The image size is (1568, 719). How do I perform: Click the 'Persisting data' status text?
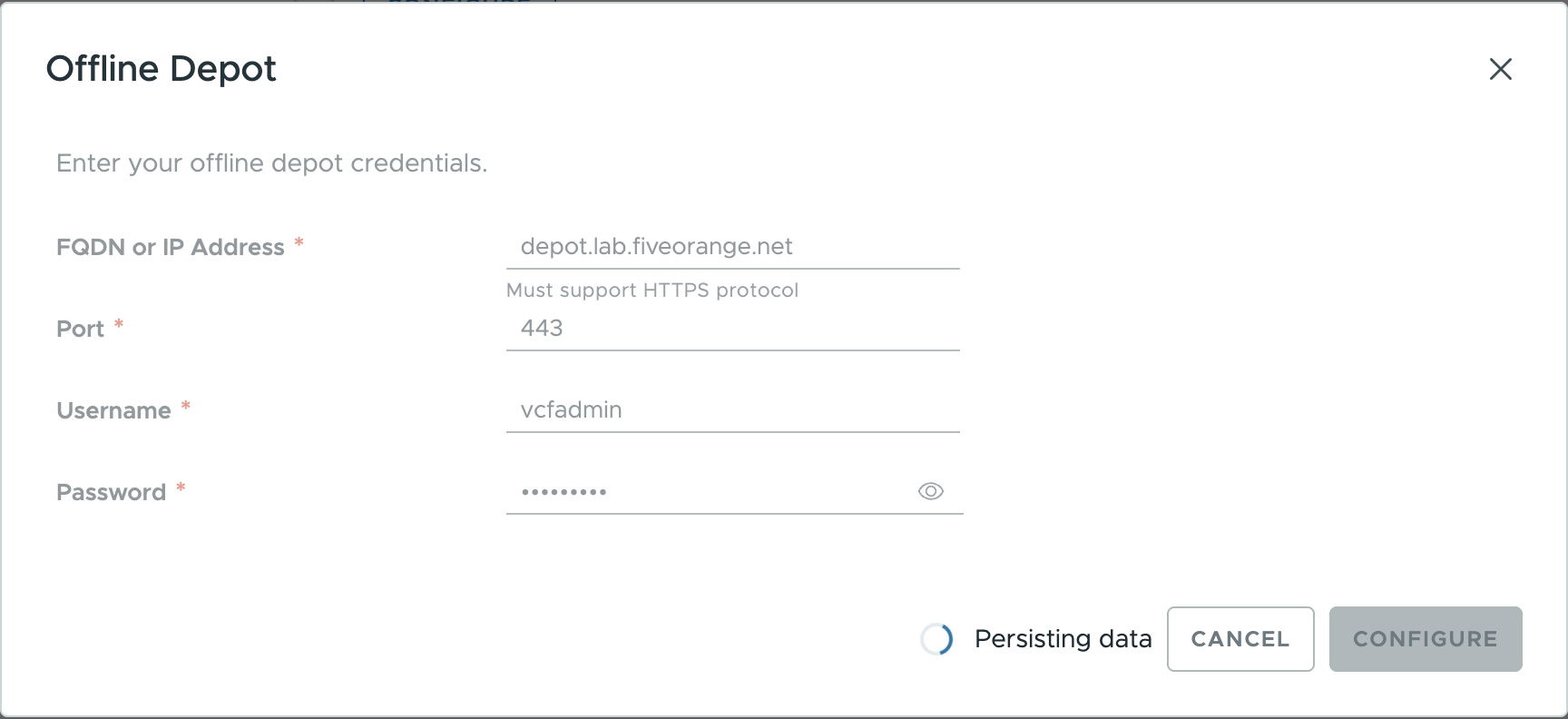(1063, 639)
